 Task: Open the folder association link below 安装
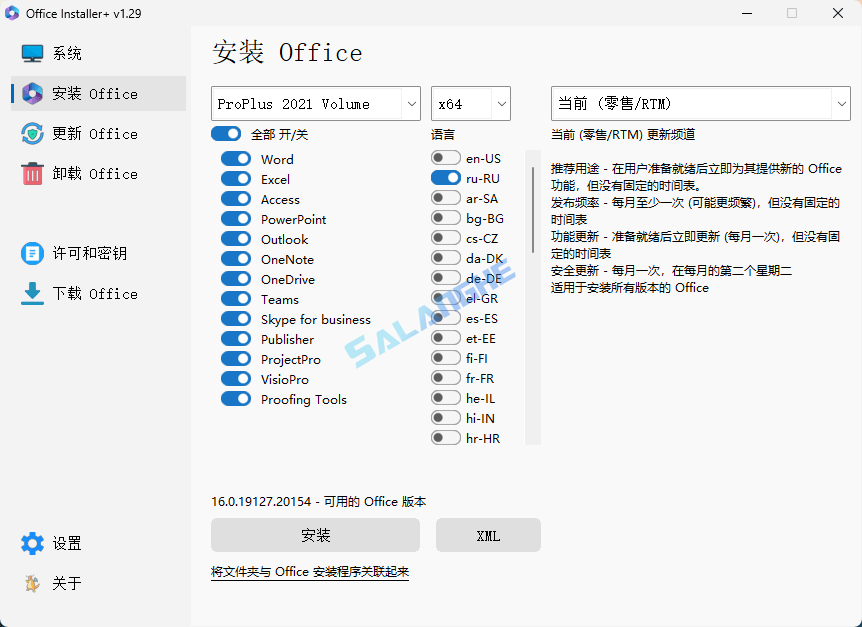coord(310,572)
